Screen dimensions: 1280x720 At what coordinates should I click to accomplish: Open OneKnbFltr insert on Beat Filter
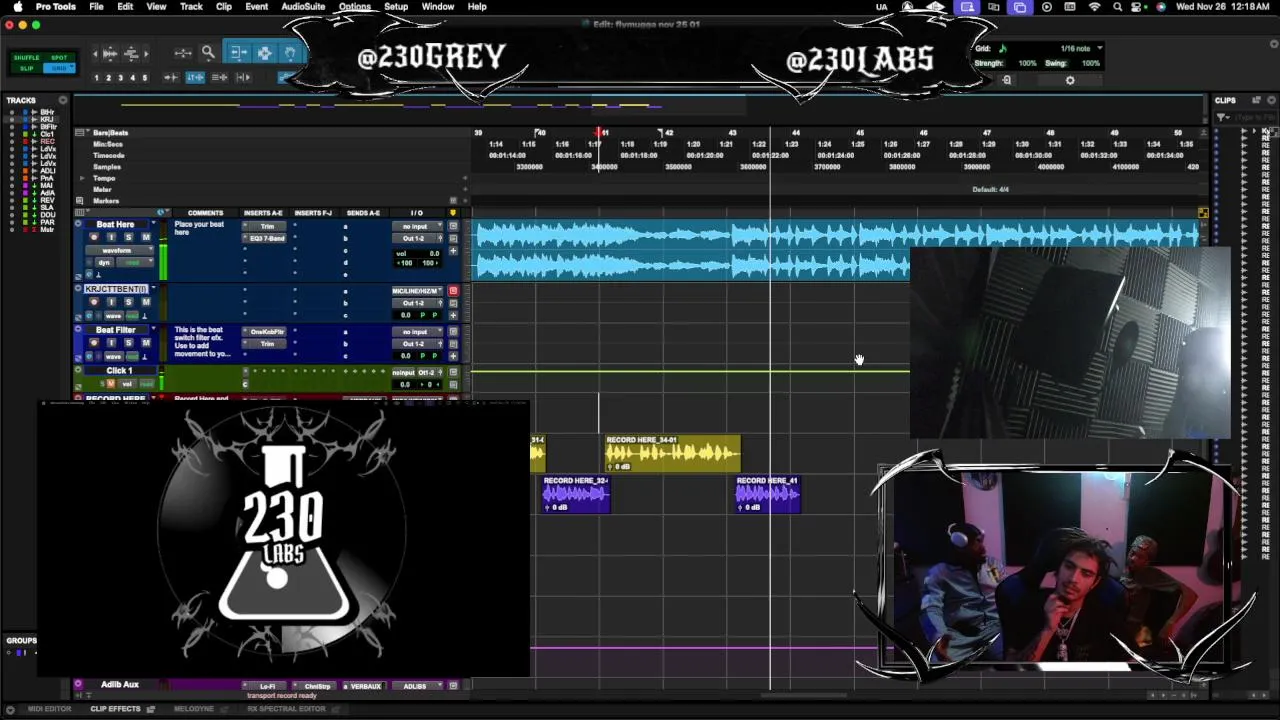[267, 332]
